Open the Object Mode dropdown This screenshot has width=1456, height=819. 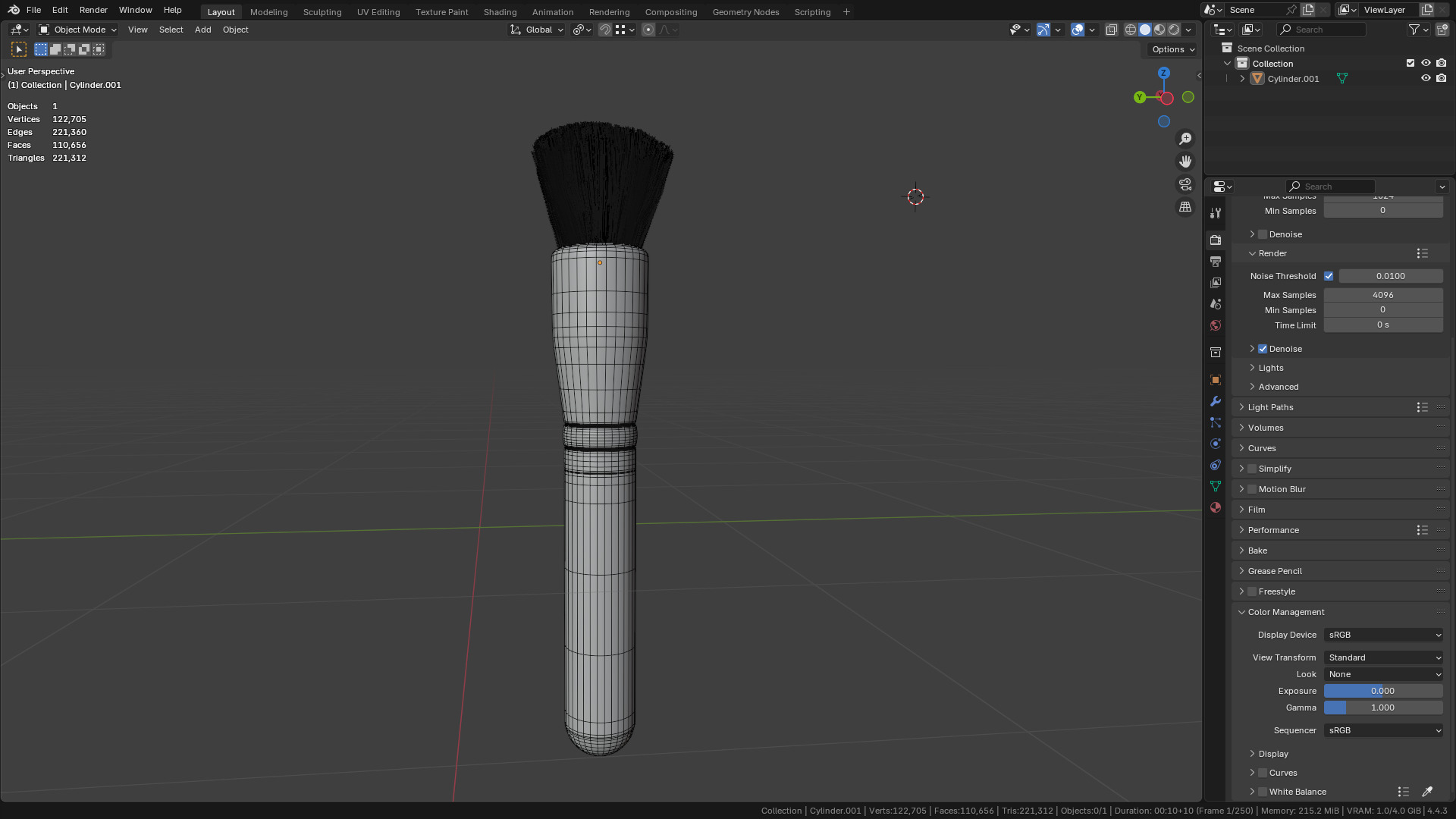[78, 30]
